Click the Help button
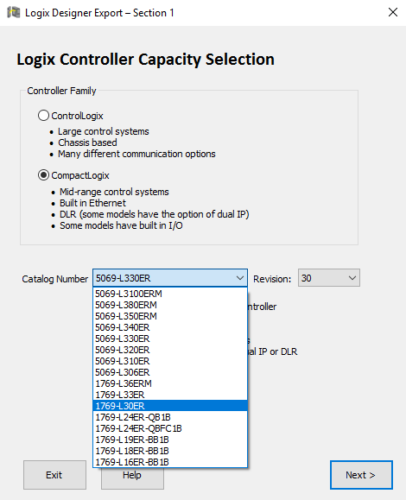This screenshot has width=406, height=500. click(132, 478)
